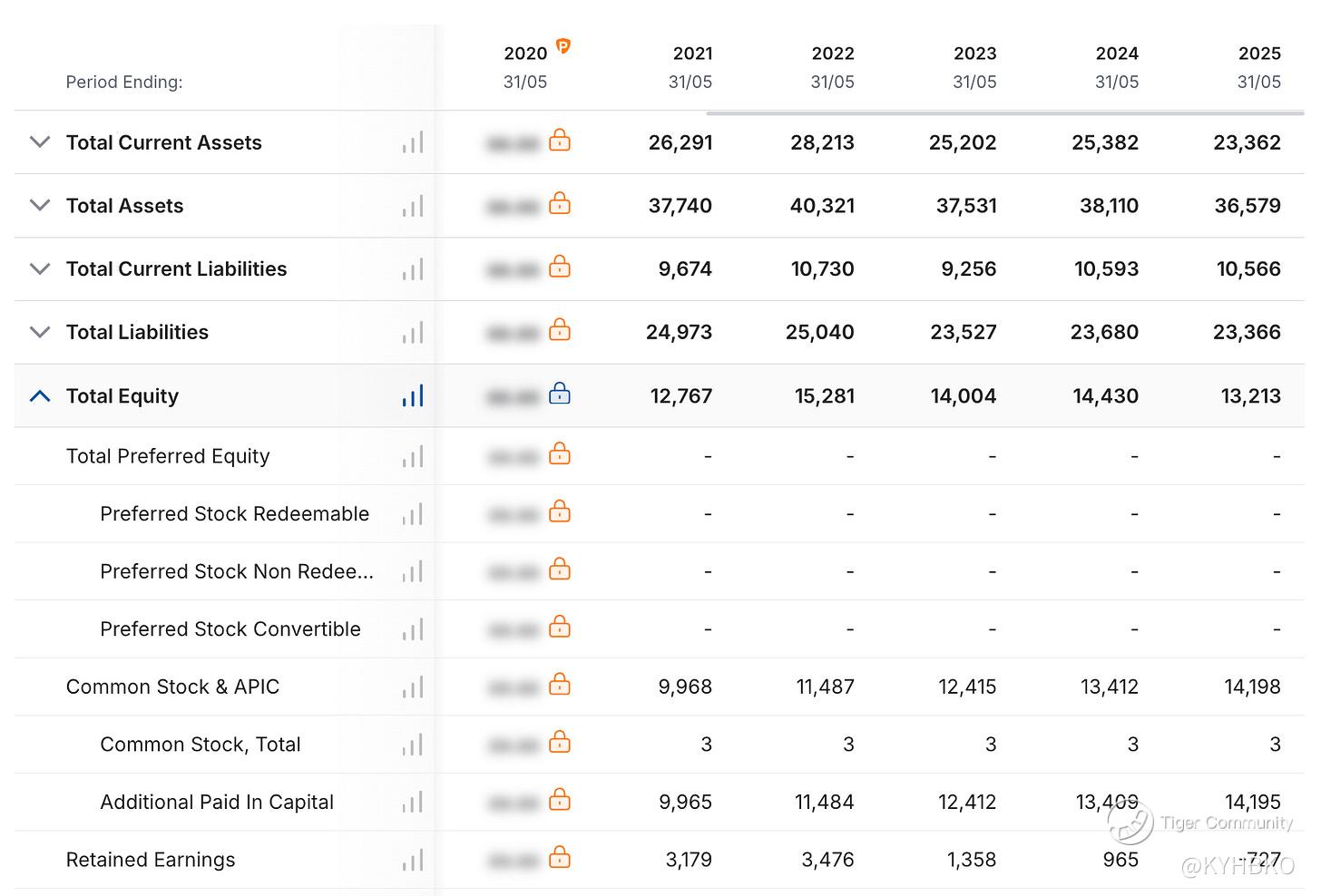The image size is (1321, 896).
Task: Expand the Total Liabilities row
Action: click(x=40, y=333)
